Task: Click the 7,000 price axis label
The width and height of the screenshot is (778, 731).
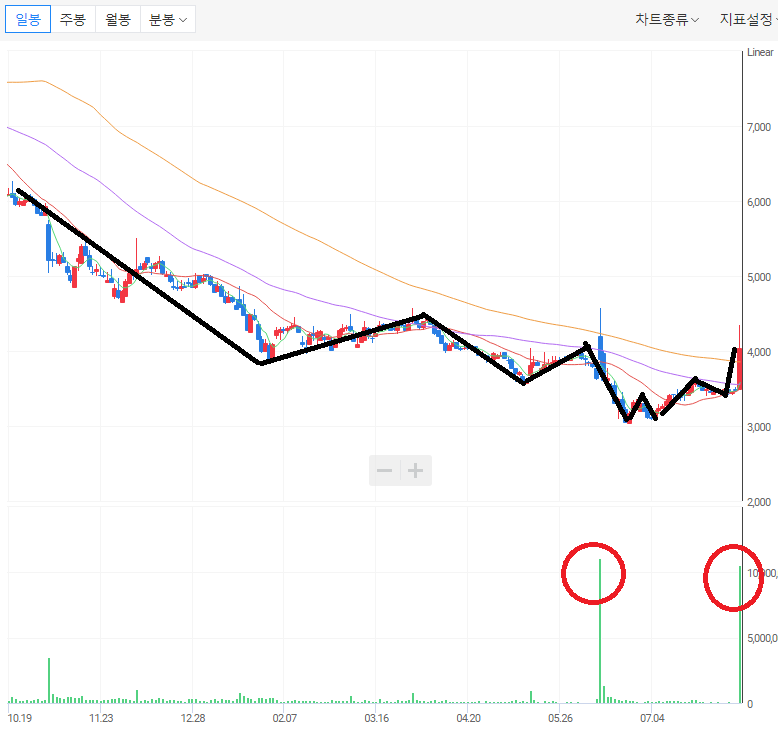Action: (759, 128)
